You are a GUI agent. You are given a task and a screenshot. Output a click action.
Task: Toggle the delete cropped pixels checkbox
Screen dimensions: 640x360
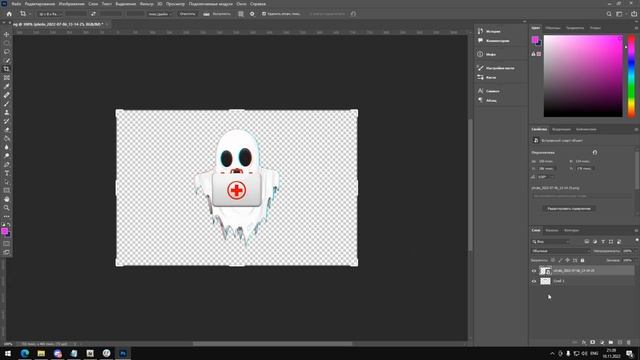[264, 14]
